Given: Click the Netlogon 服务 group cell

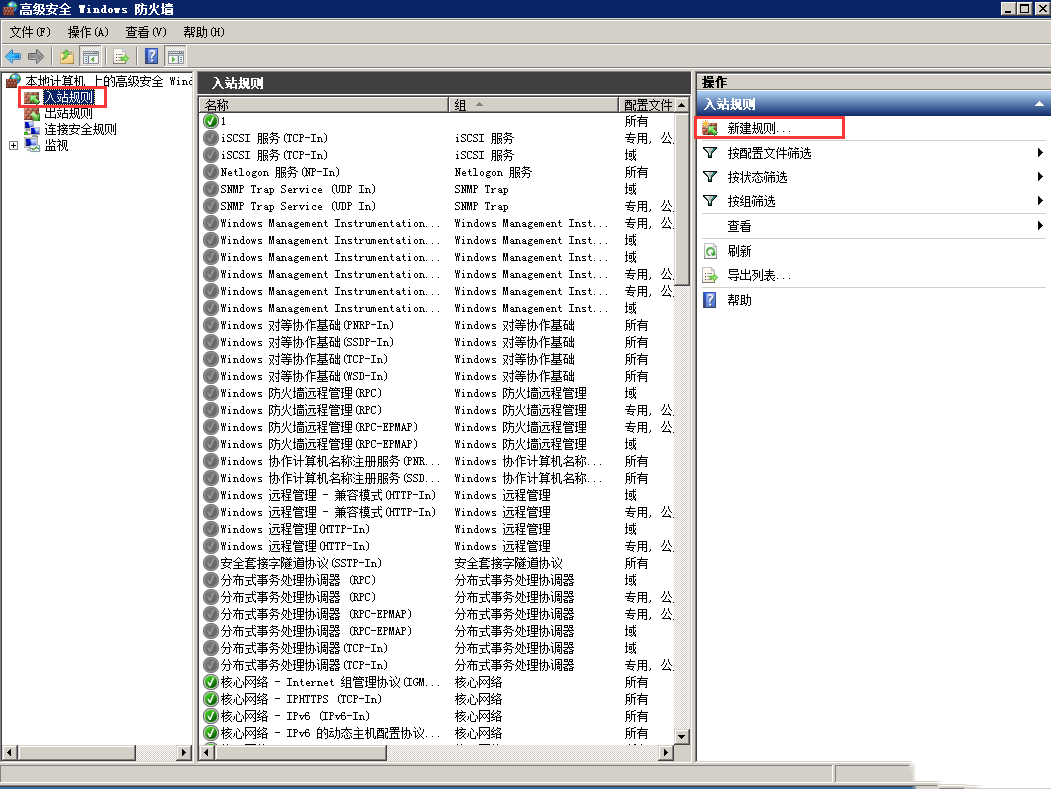Looking at the screenshot, I should 493,172.
